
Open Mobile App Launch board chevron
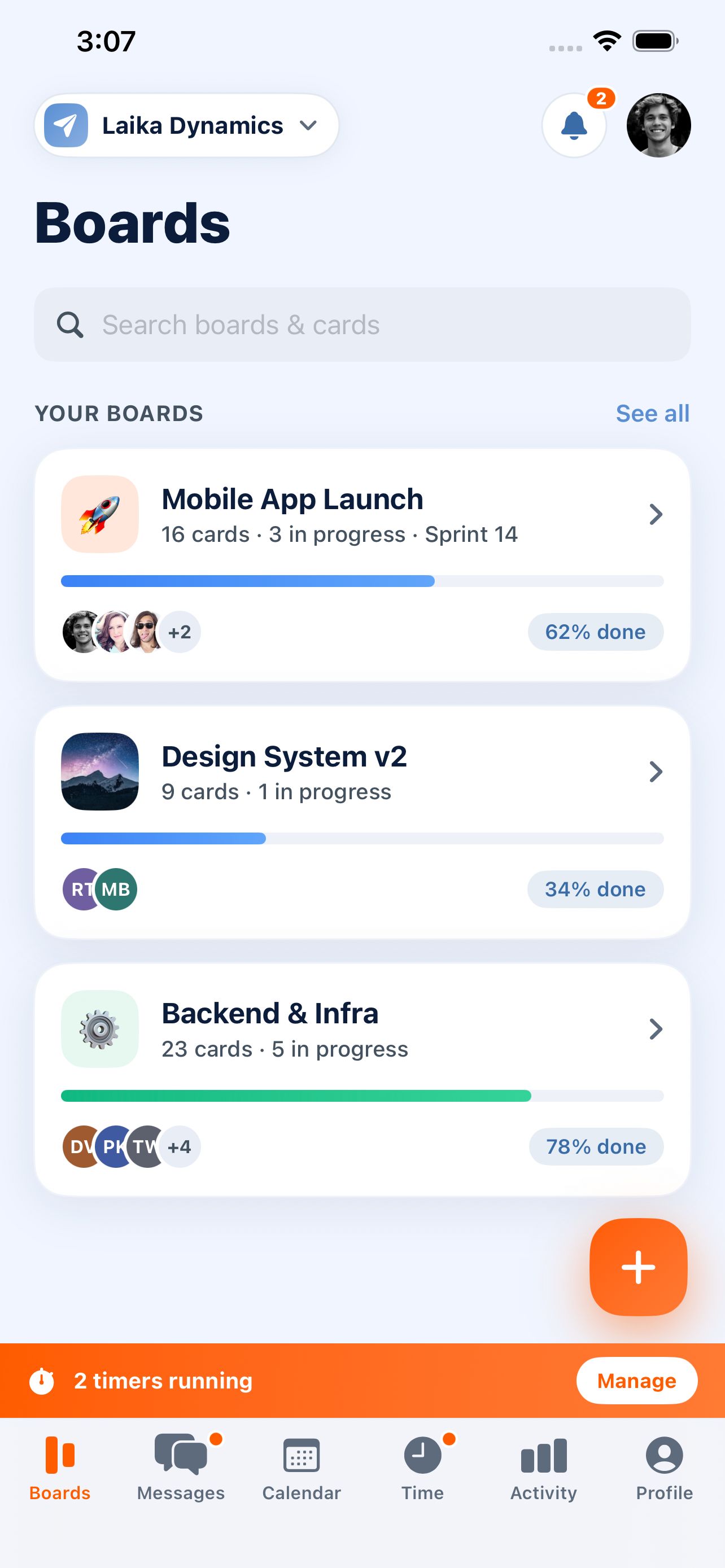click(655, 514)
